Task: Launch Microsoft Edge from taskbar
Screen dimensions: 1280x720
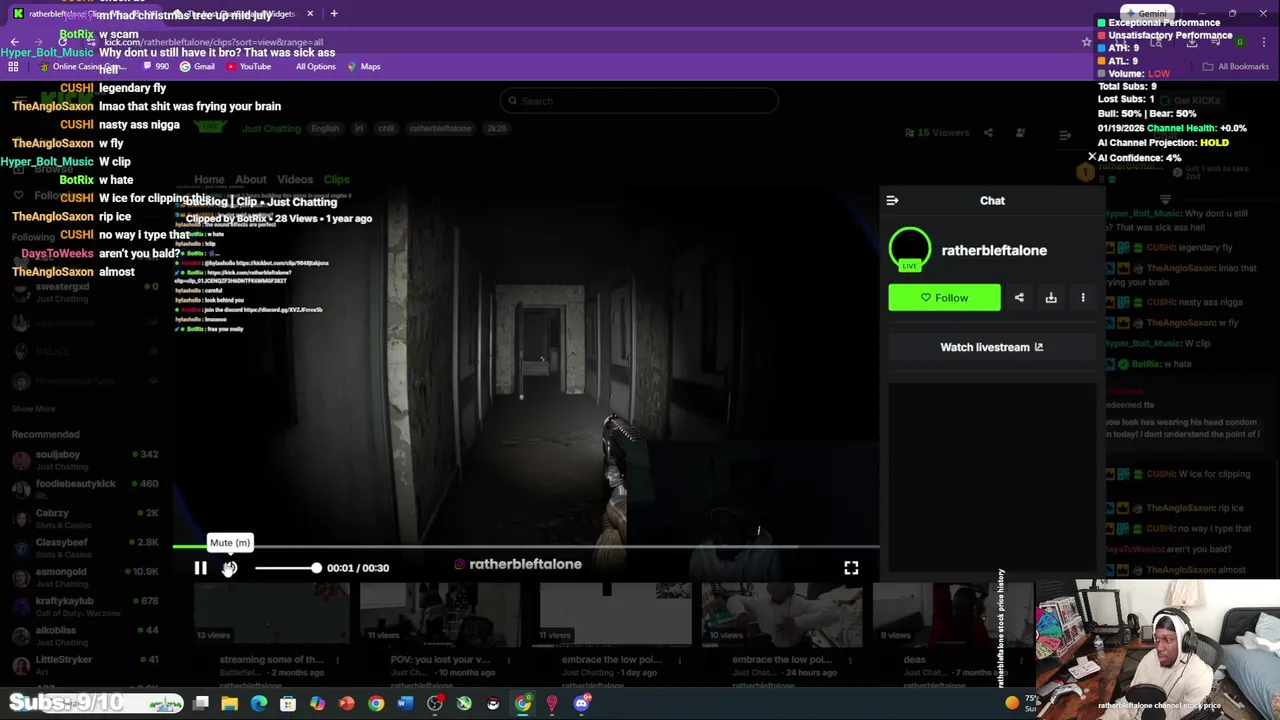Action: click(x=259, y=704)
